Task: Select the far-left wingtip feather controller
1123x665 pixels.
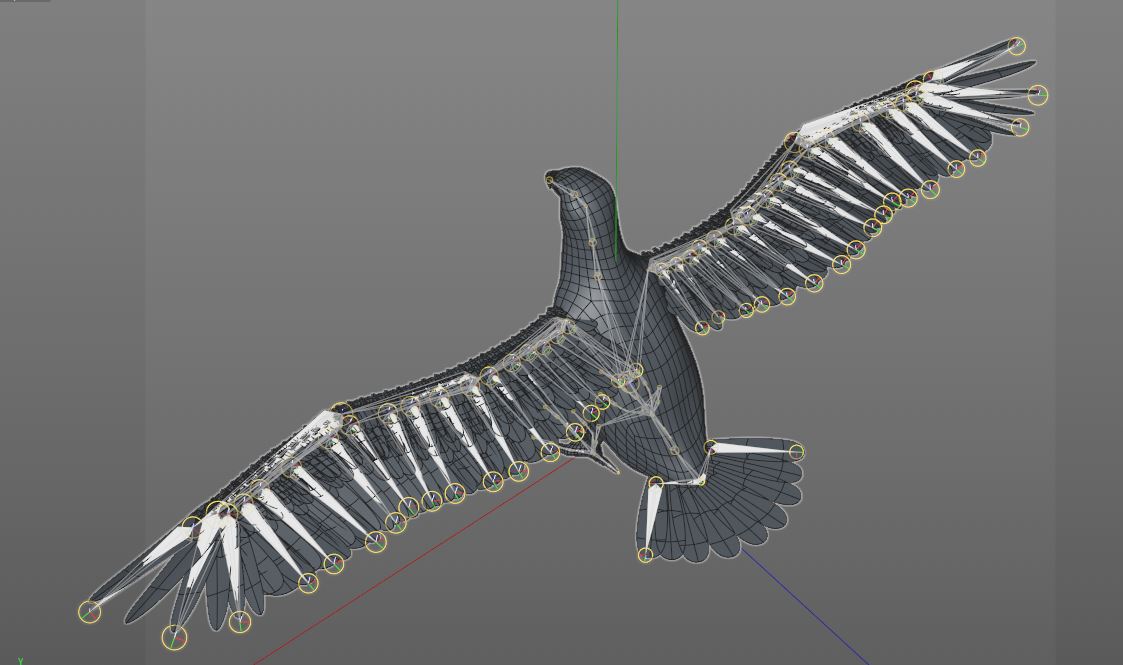Action: point(90,611)
